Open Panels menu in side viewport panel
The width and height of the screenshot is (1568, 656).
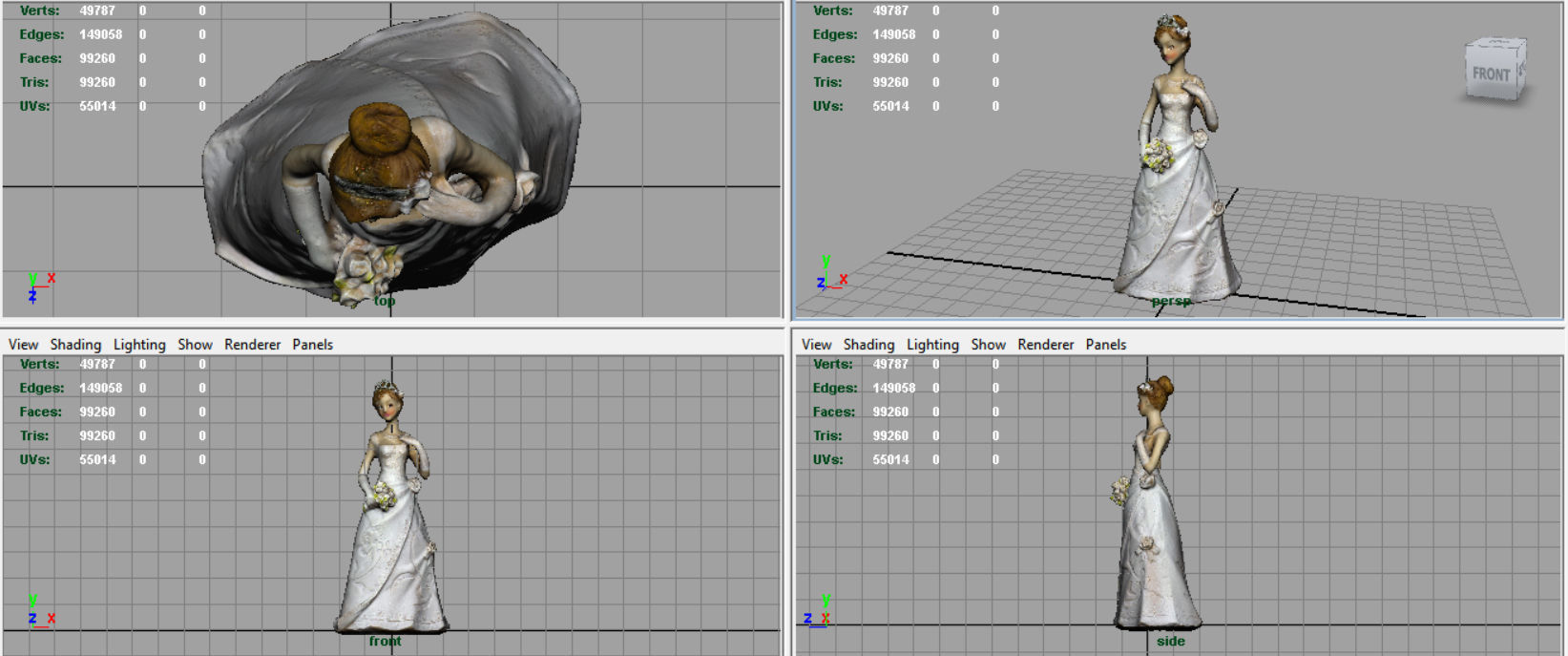point(1105,345)
